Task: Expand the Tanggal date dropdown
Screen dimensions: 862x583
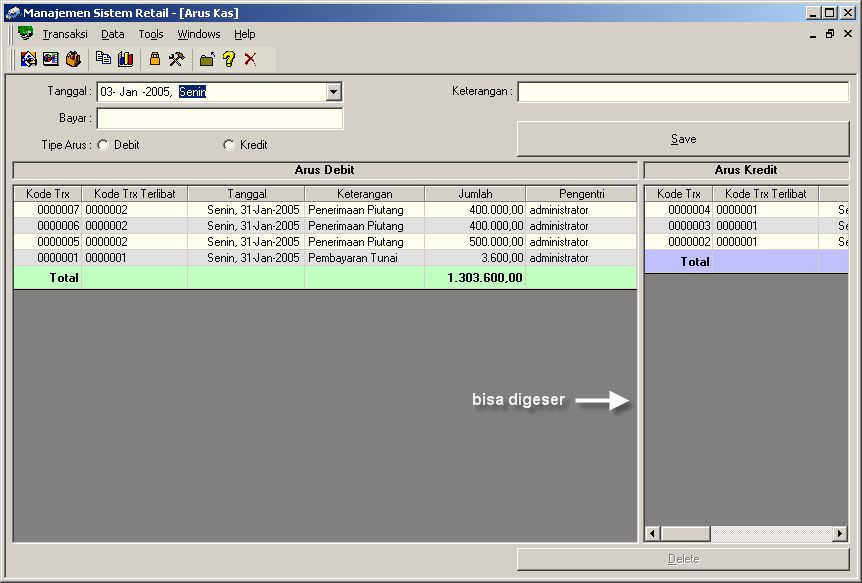Action: click(x=333, y=93)
